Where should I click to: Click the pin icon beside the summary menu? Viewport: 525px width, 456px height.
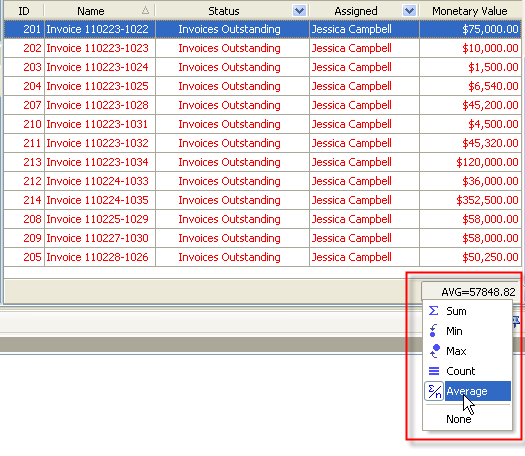pos(516,322)
